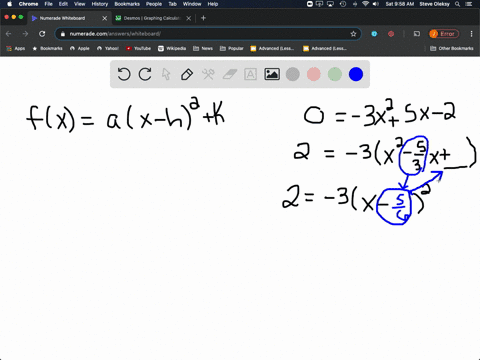Click the Sat 9:58 AM clock
Viewport: 480px width, 360px height.
pyautogui.click(x=400, y=4)
